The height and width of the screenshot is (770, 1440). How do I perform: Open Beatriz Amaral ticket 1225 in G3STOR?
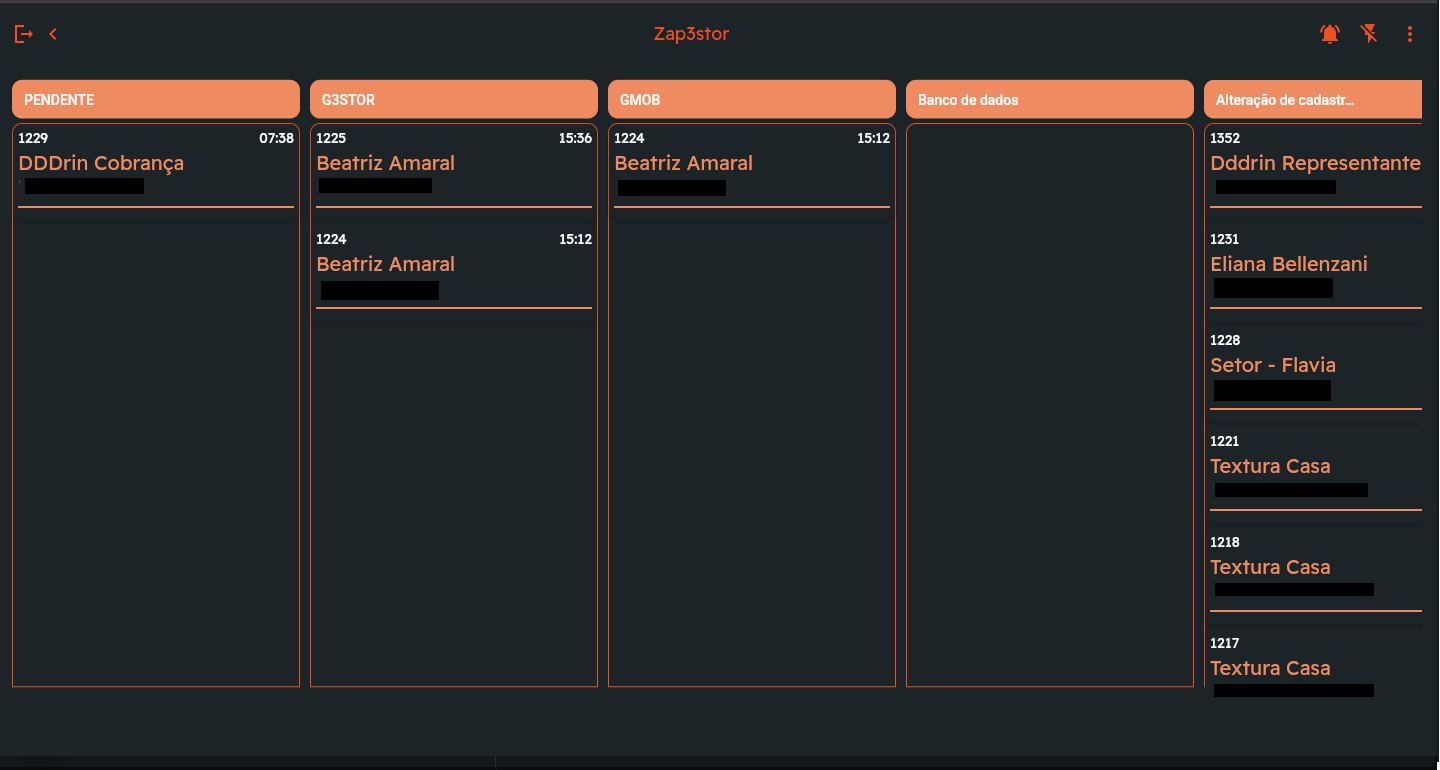tap(453, 164)
